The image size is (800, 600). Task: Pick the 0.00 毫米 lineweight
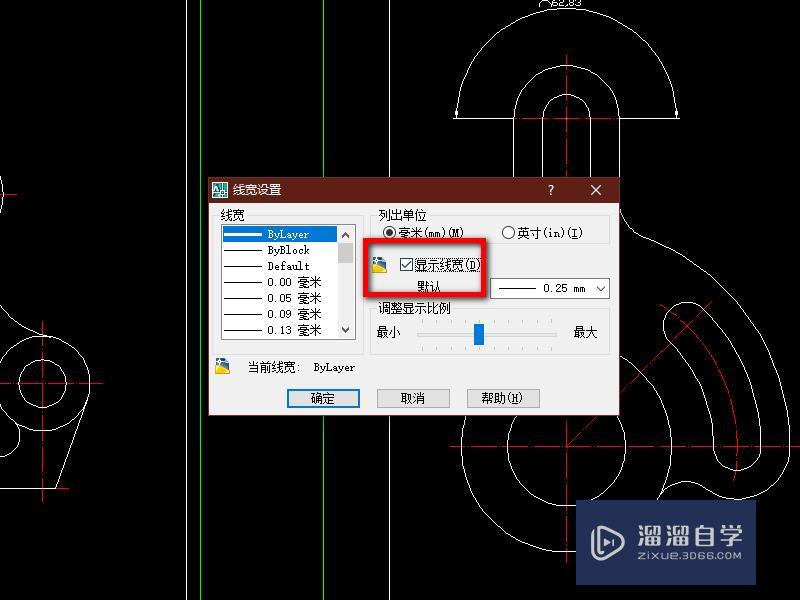click(280, 282)
